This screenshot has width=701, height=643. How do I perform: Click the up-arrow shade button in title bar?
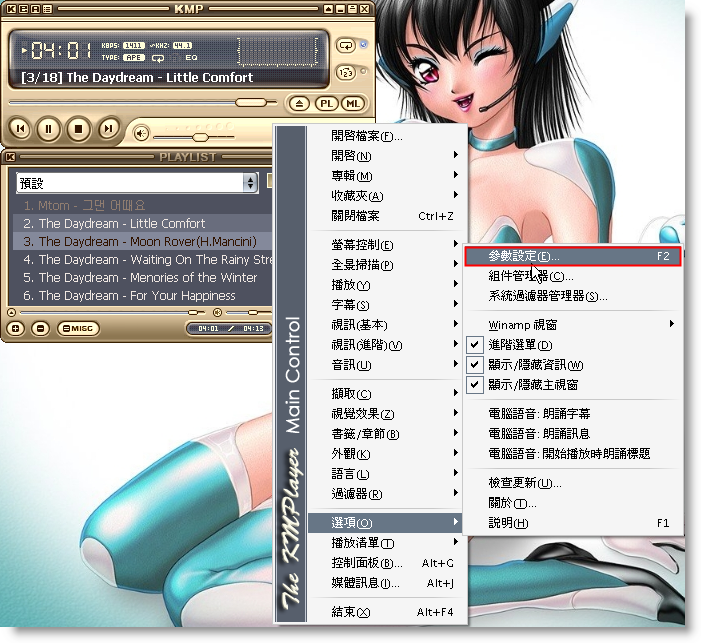pyautogui.click(x=329, y=9)
